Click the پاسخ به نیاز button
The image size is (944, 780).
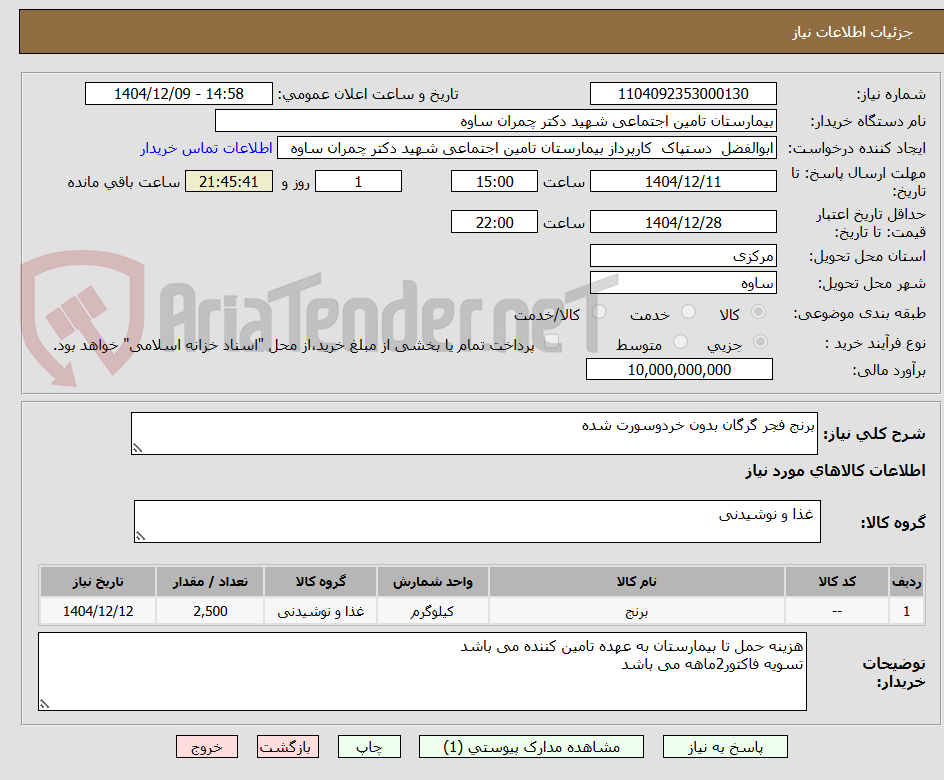tap(725, 747)
